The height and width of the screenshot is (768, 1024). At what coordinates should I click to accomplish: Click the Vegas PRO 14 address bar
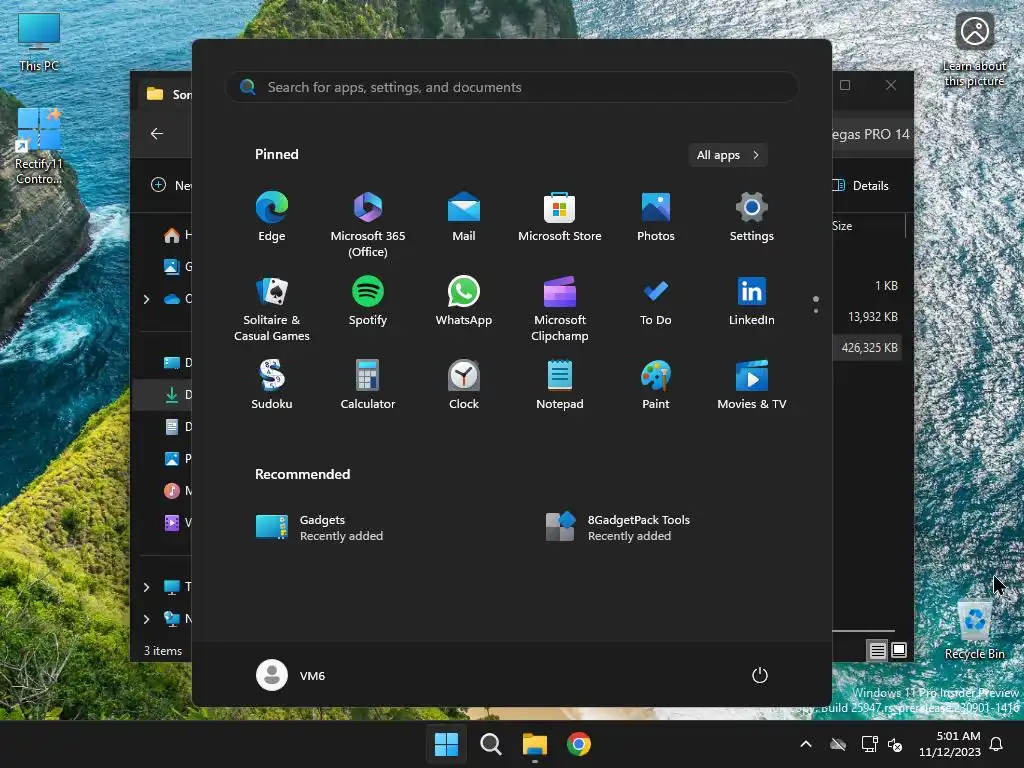point(872,134)
